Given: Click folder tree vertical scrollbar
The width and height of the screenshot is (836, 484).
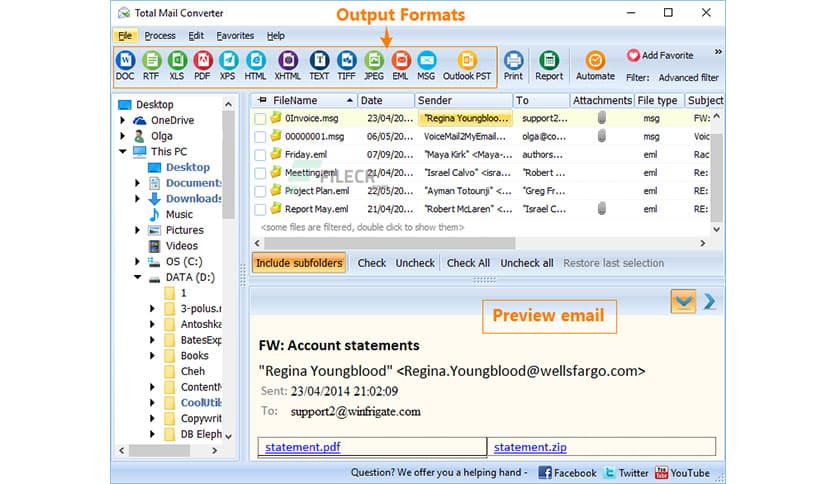Looking at the screenshot, I should click(x=228, y=164).
